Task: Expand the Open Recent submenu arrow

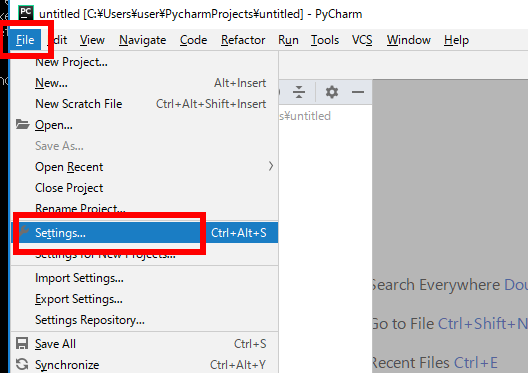Action: 271,166
